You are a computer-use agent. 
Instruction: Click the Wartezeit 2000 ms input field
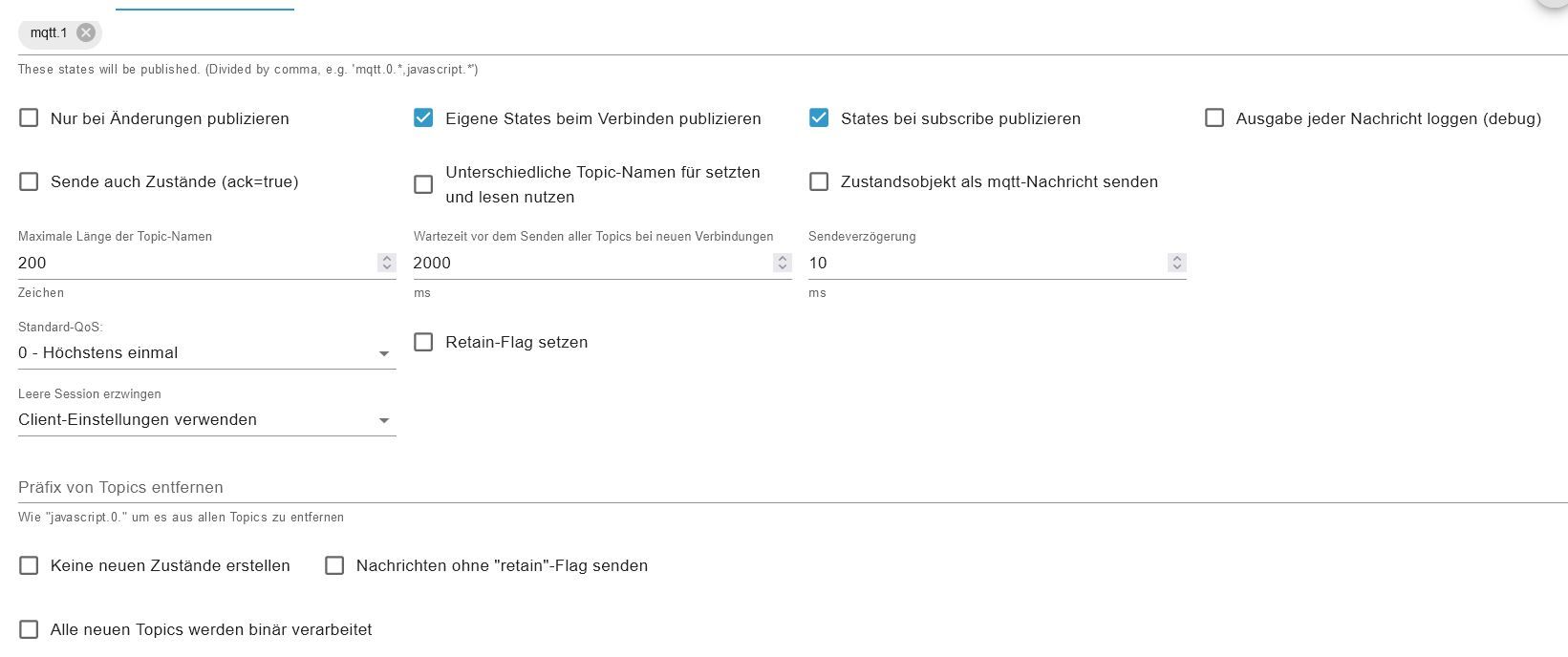pos(588,263)
